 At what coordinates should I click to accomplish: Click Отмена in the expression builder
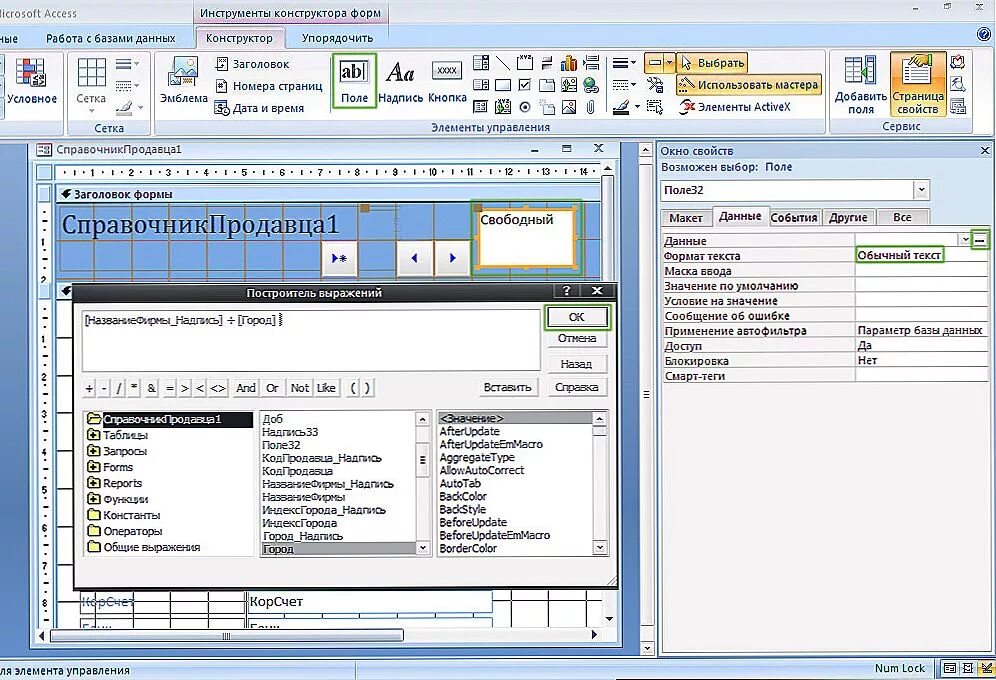(576, 338)
